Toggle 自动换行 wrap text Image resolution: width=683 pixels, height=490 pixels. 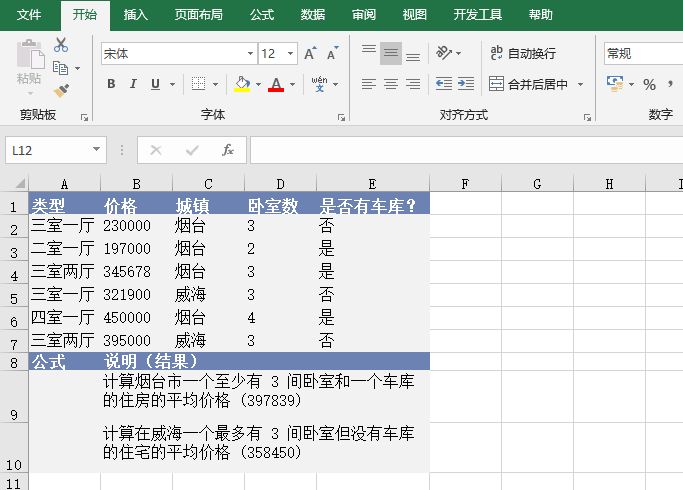click(x=522, y=53)
